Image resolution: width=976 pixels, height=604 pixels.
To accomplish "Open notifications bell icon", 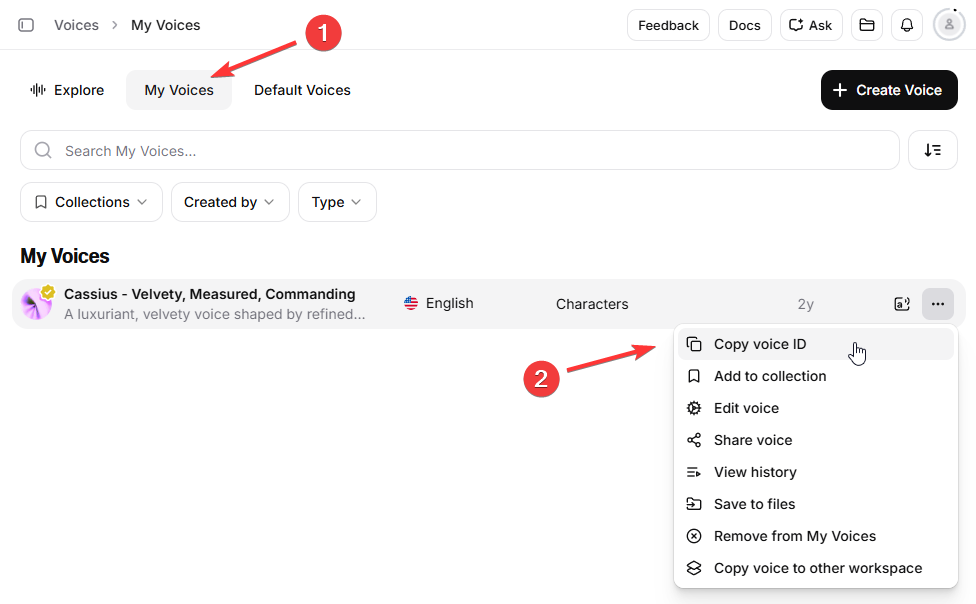I will (x=907, y=25).
